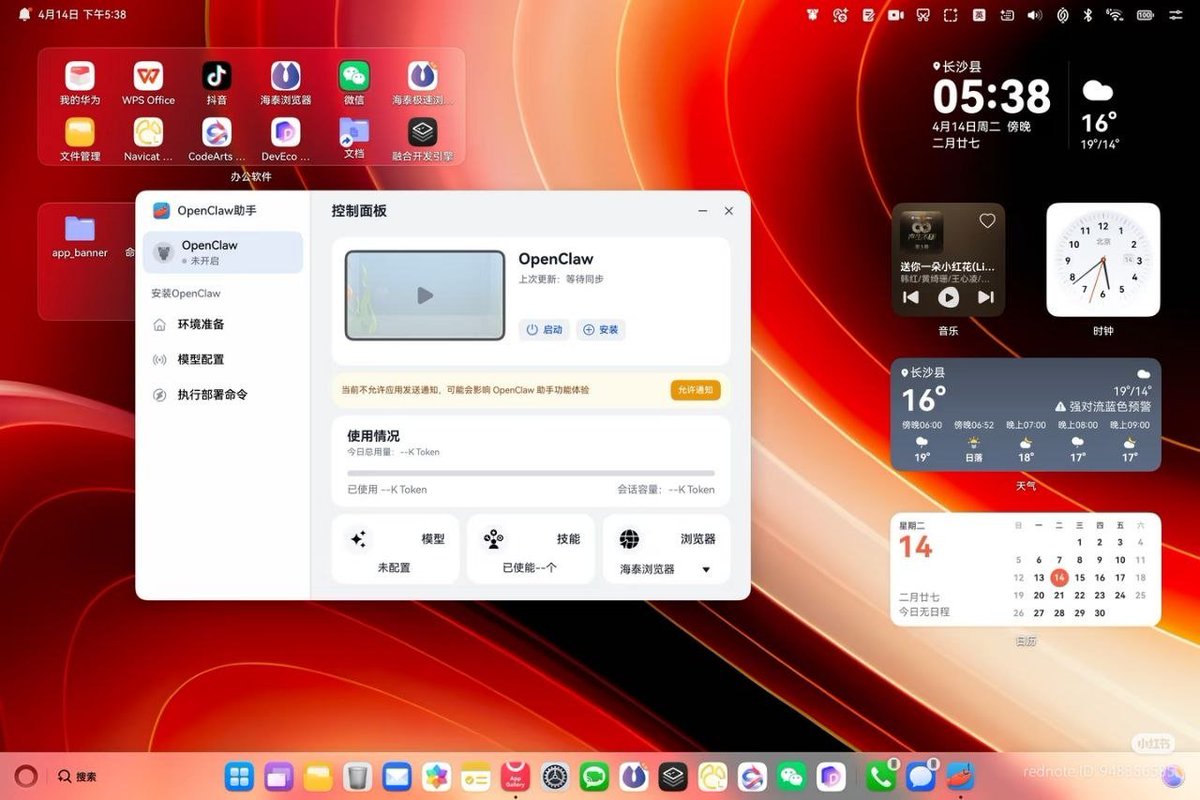Open the launcher grid in the dock

pyautogui.click(x=239, y=776)
